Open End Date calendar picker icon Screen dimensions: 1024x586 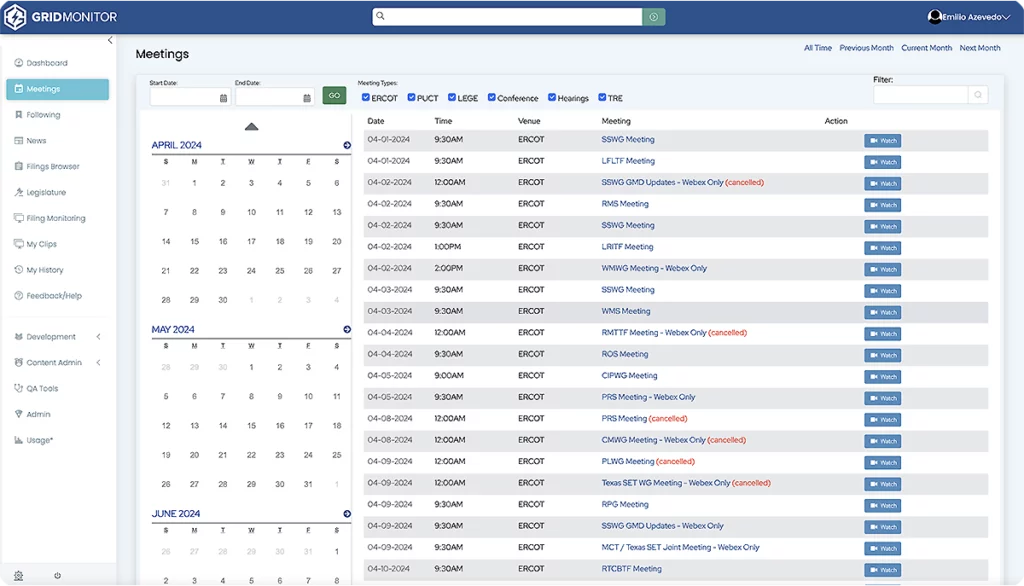click(307, 98)
